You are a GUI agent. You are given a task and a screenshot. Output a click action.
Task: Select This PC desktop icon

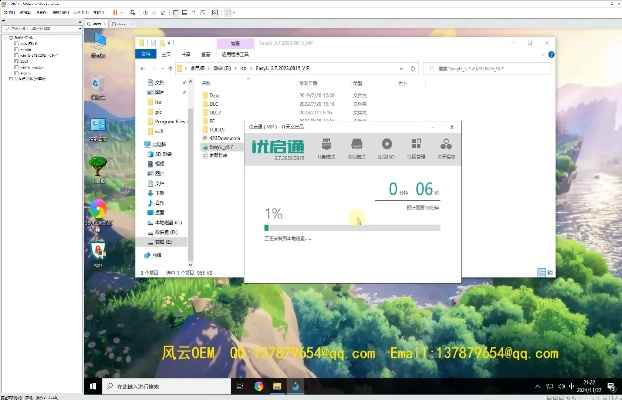(98, 45)
